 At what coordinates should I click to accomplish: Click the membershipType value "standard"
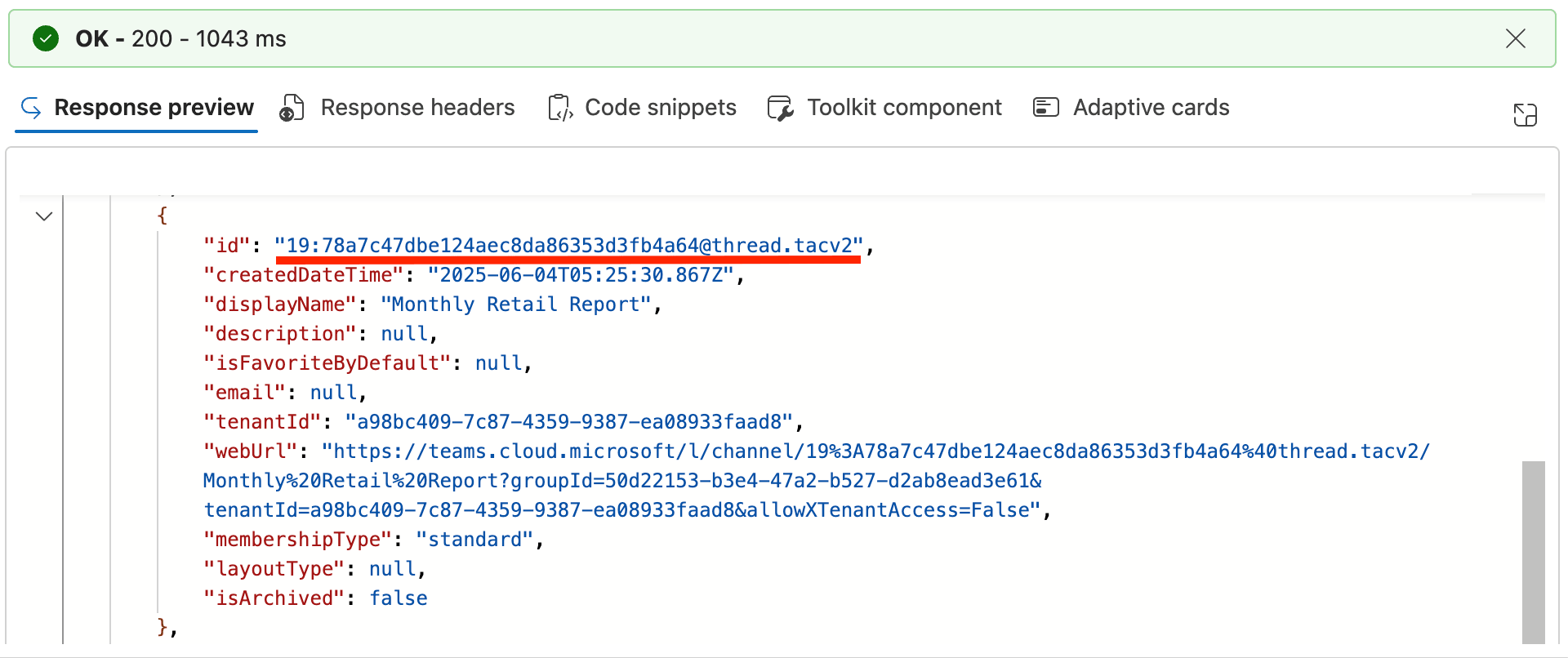pyautogui.click(x=474, y=540)
